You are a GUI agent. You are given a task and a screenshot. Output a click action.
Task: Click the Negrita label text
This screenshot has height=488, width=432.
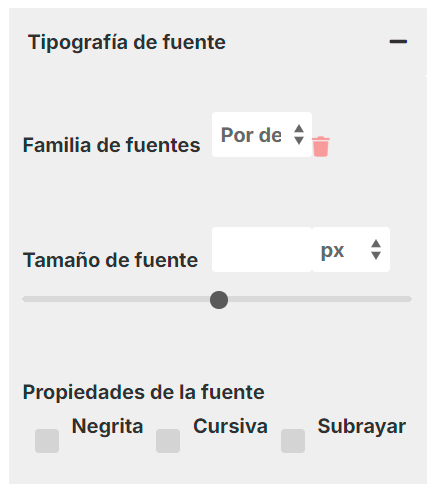(x=107, y=426)
